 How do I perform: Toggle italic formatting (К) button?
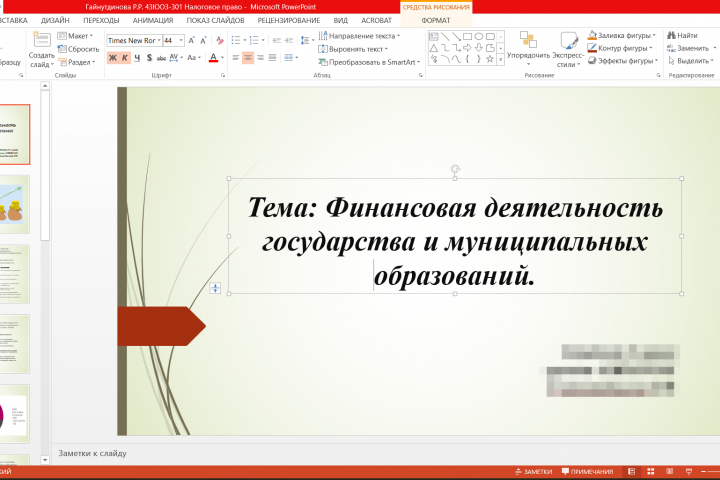click(124, 58)
